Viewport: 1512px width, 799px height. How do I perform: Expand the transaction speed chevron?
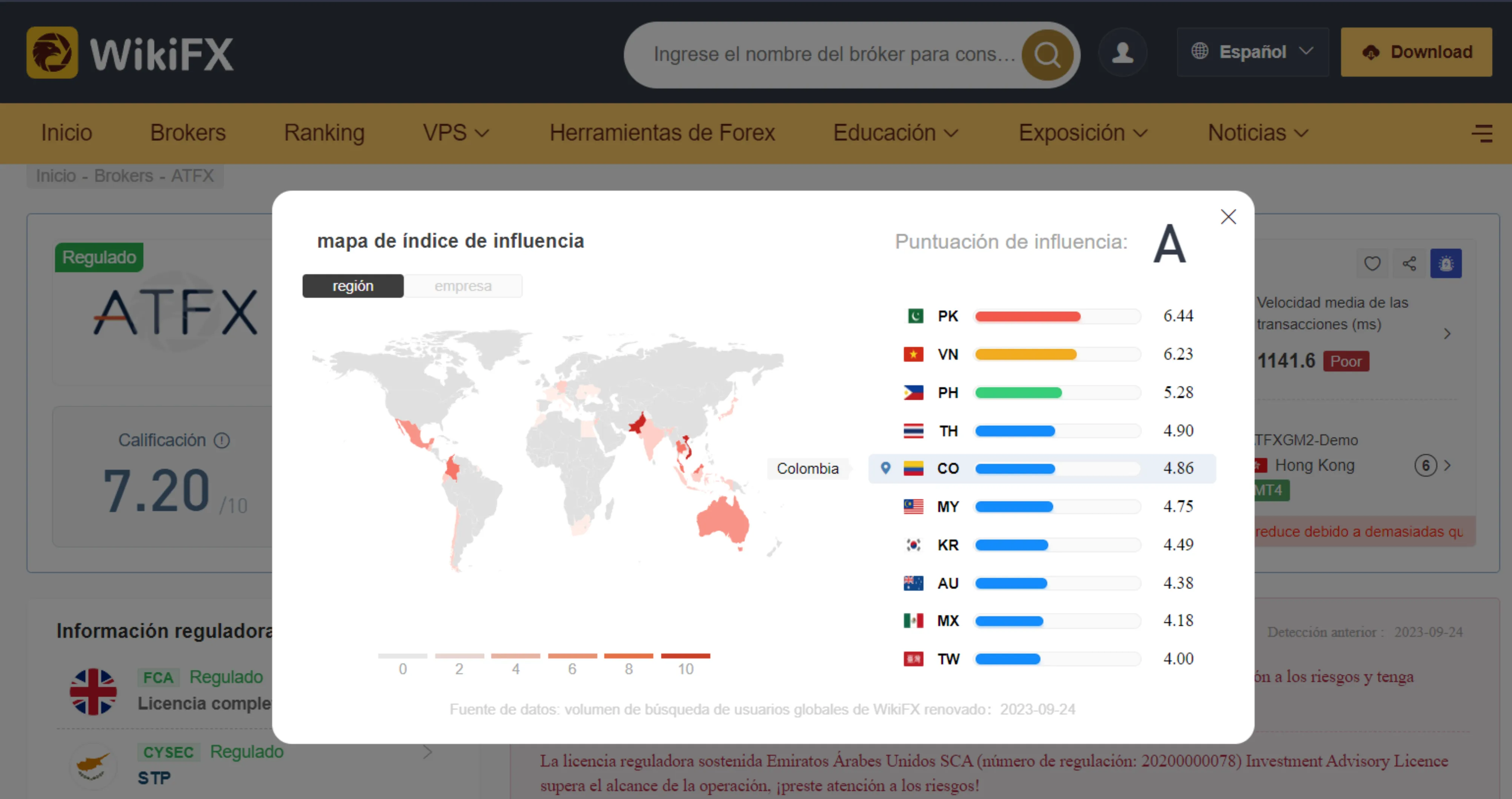point(1447,334)
